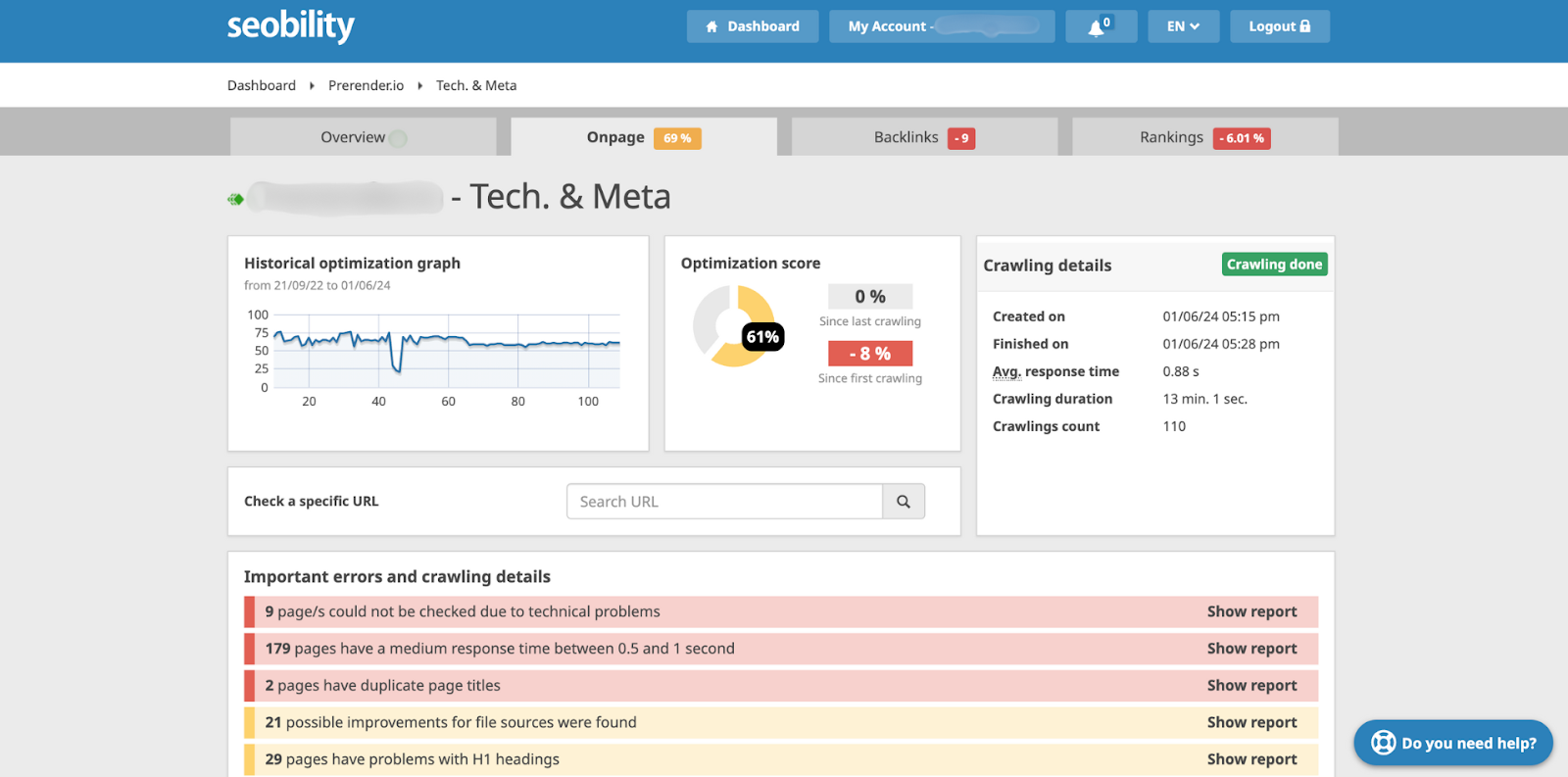
Task: Click the lifebuoy help icon
Action: 1383,743
